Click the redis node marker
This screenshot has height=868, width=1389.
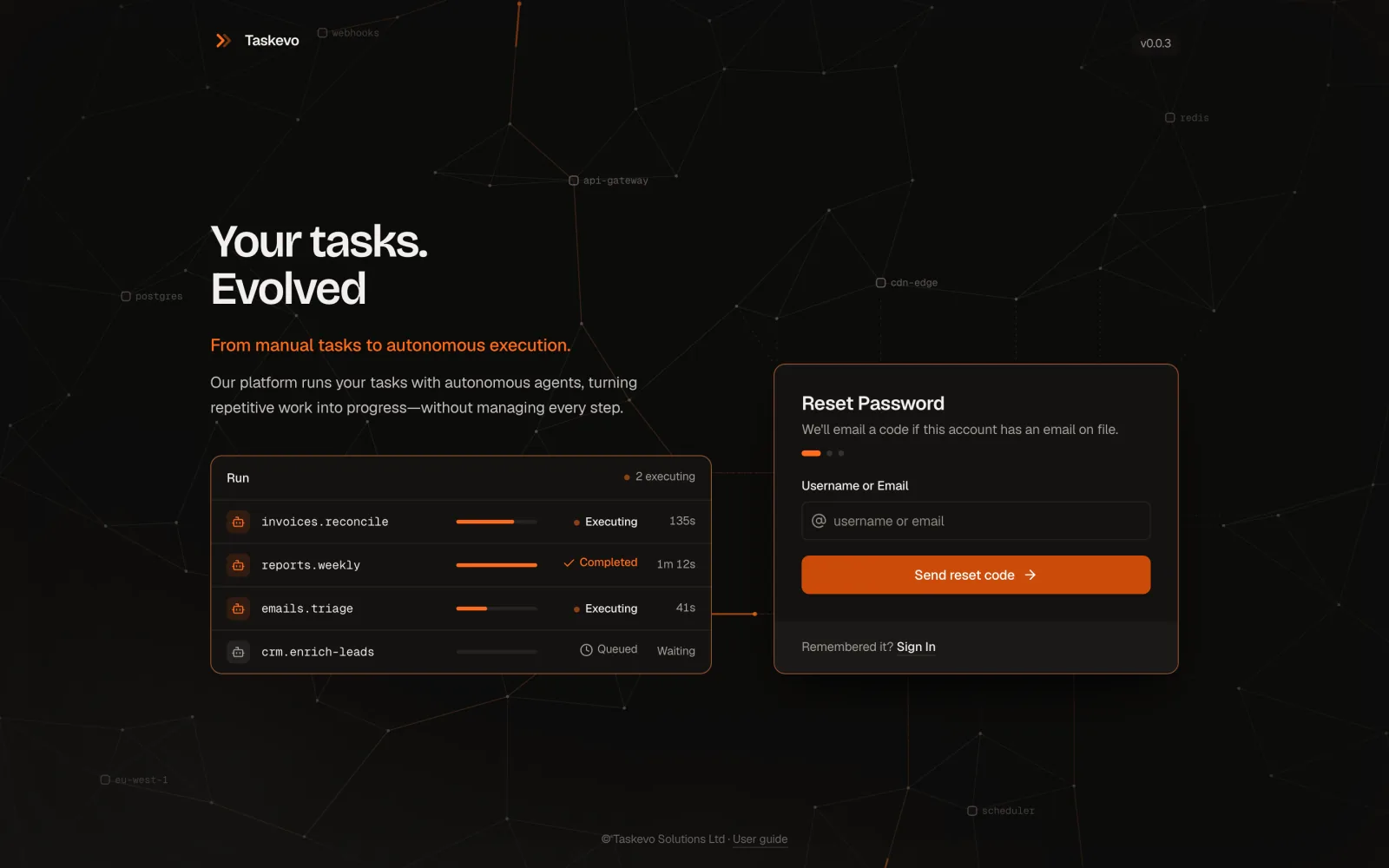[x=1170, y=118]
